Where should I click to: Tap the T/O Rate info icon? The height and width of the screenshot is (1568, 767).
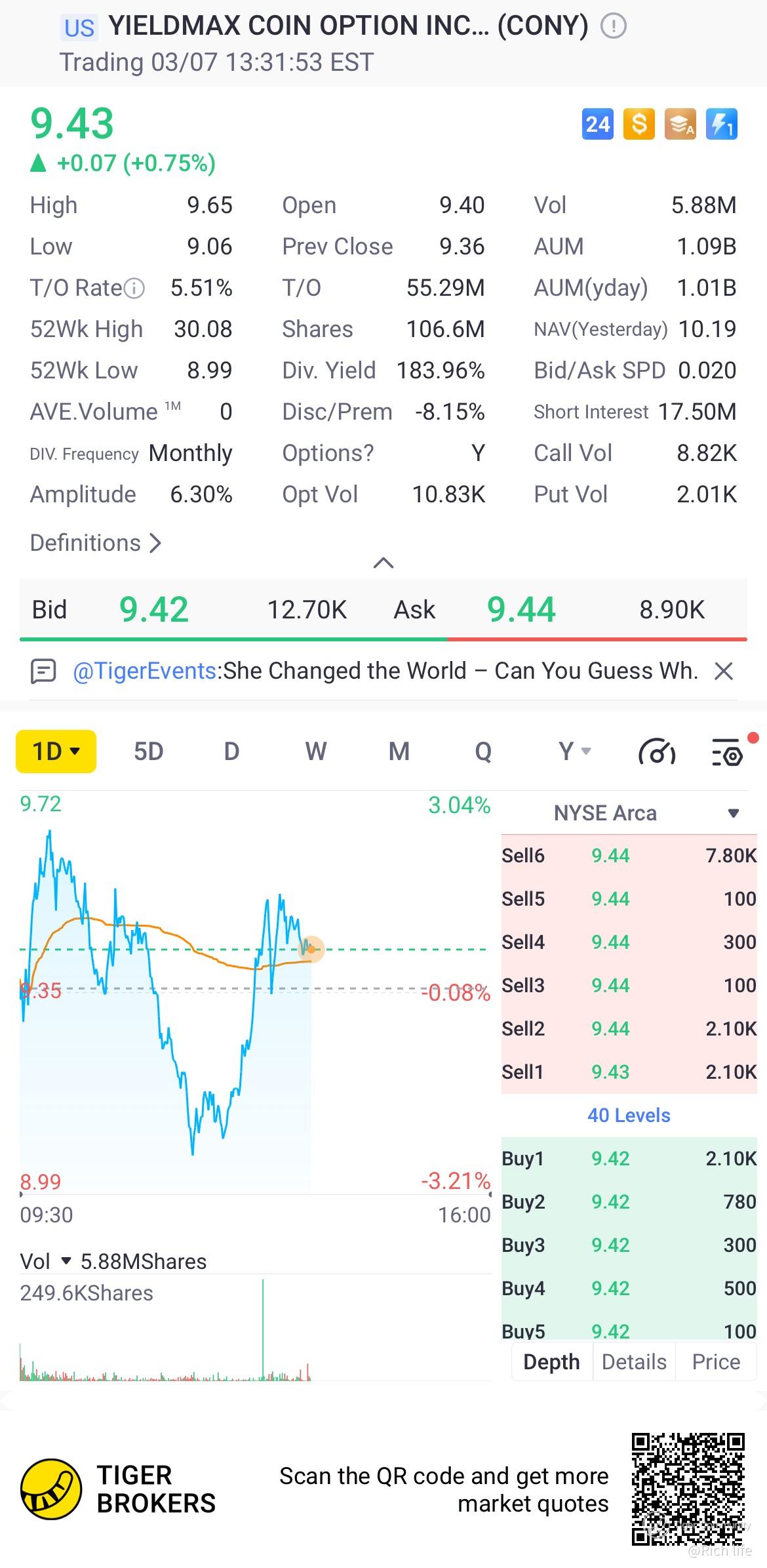coord(134,288)
